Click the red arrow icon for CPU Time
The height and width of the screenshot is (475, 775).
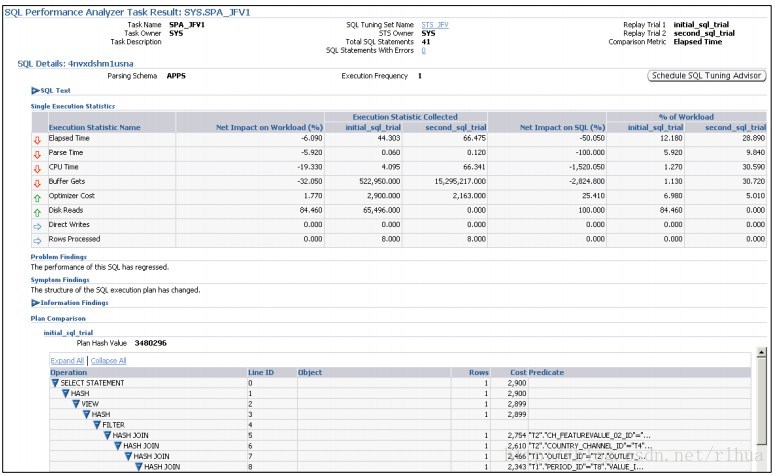click(37, 169)
